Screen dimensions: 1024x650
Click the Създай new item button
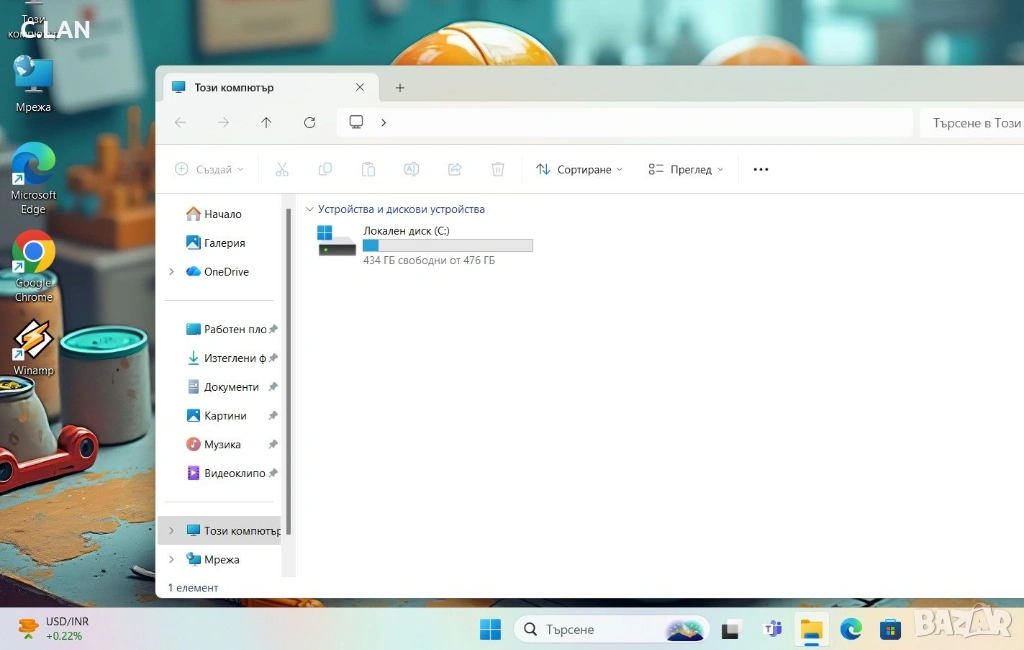point(210,170)
